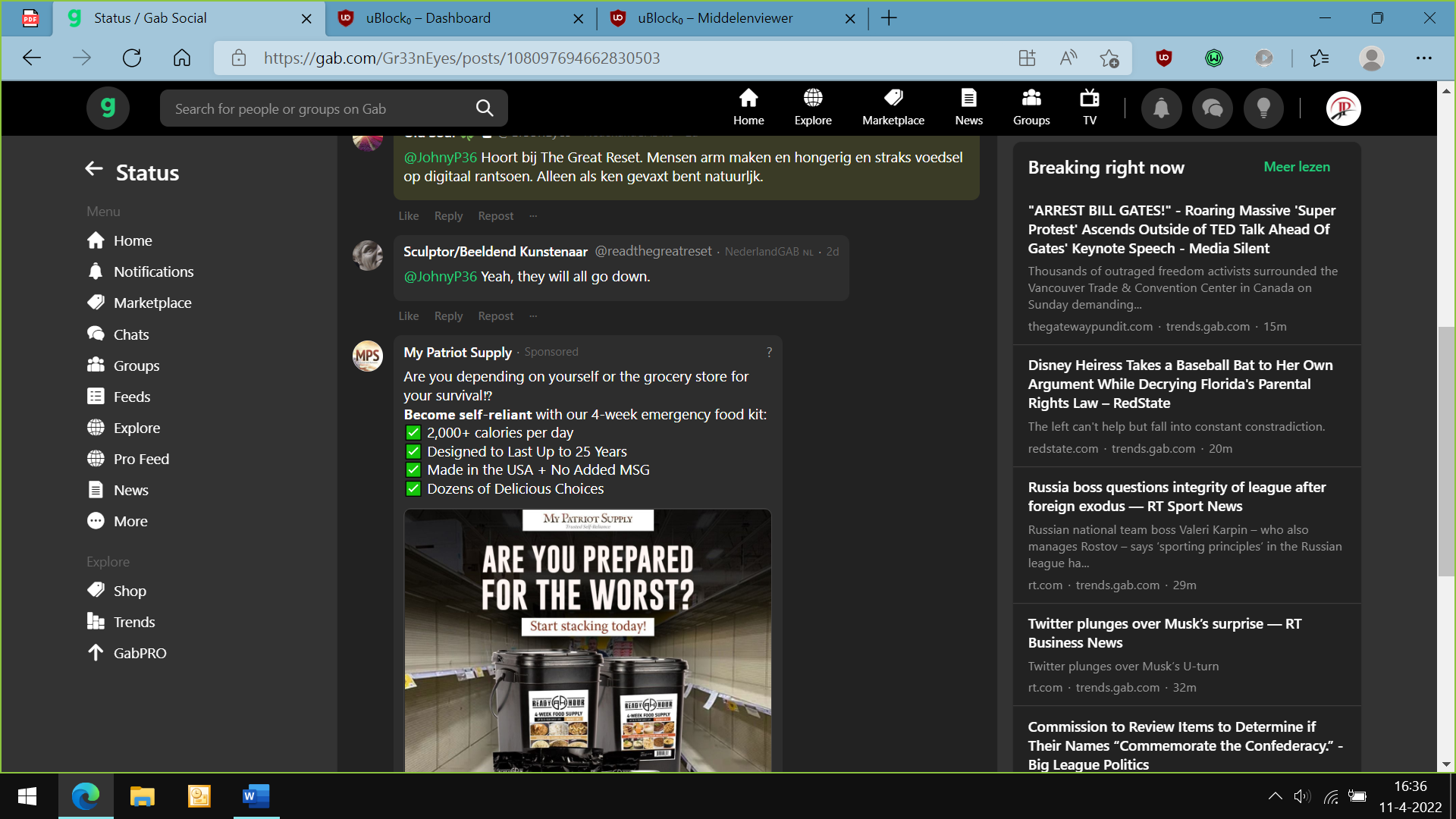Image resolution: width=1456 pixels, height=819 pixels.
Task: Switch to the uBlock Dashboard tab
Action: coord(429,18)
